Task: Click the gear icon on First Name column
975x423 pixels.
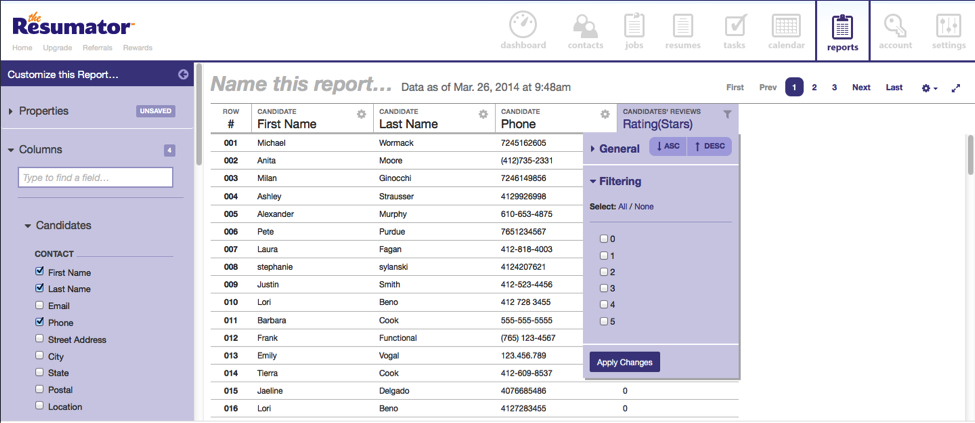Action: (x=362, y=115)
